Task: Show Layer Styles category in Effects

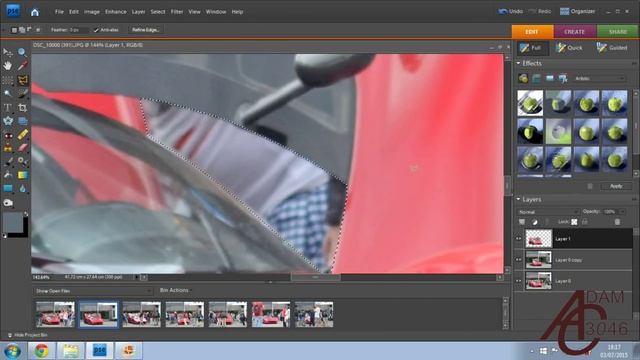Action: pyautogui.click(x=536, y=78)
